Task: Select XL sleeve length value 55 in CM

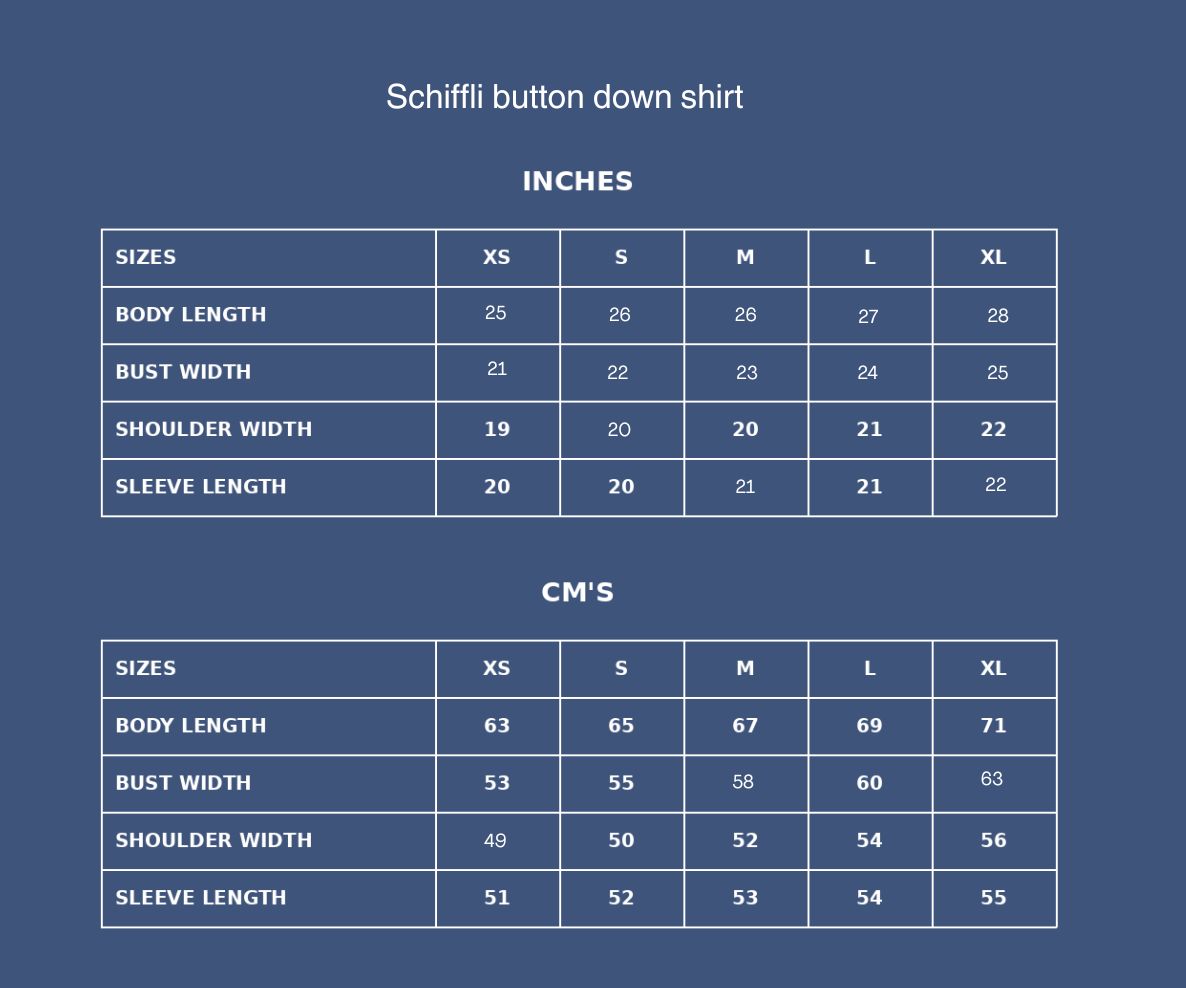Action: [x=993, y=898]
